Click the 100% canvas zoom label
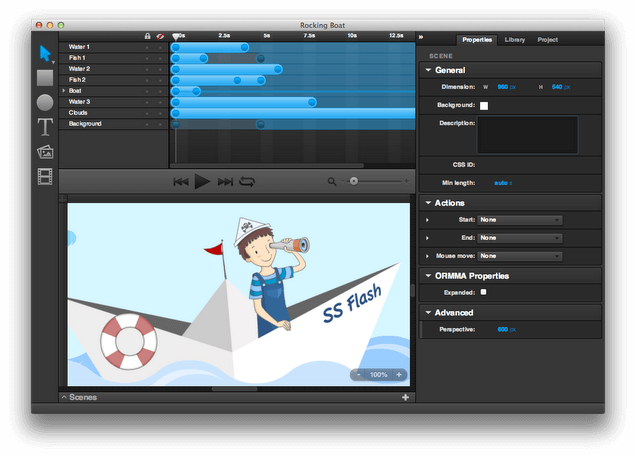This screenshot has width=636, height=457. click(378, 375)
